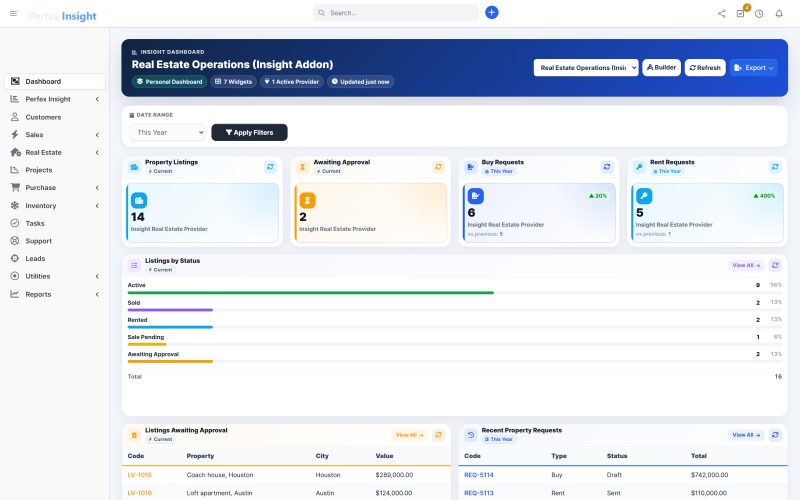Refresh the Rent Requests widget
This screenshot has height=500, width=800.
[775, 167]
